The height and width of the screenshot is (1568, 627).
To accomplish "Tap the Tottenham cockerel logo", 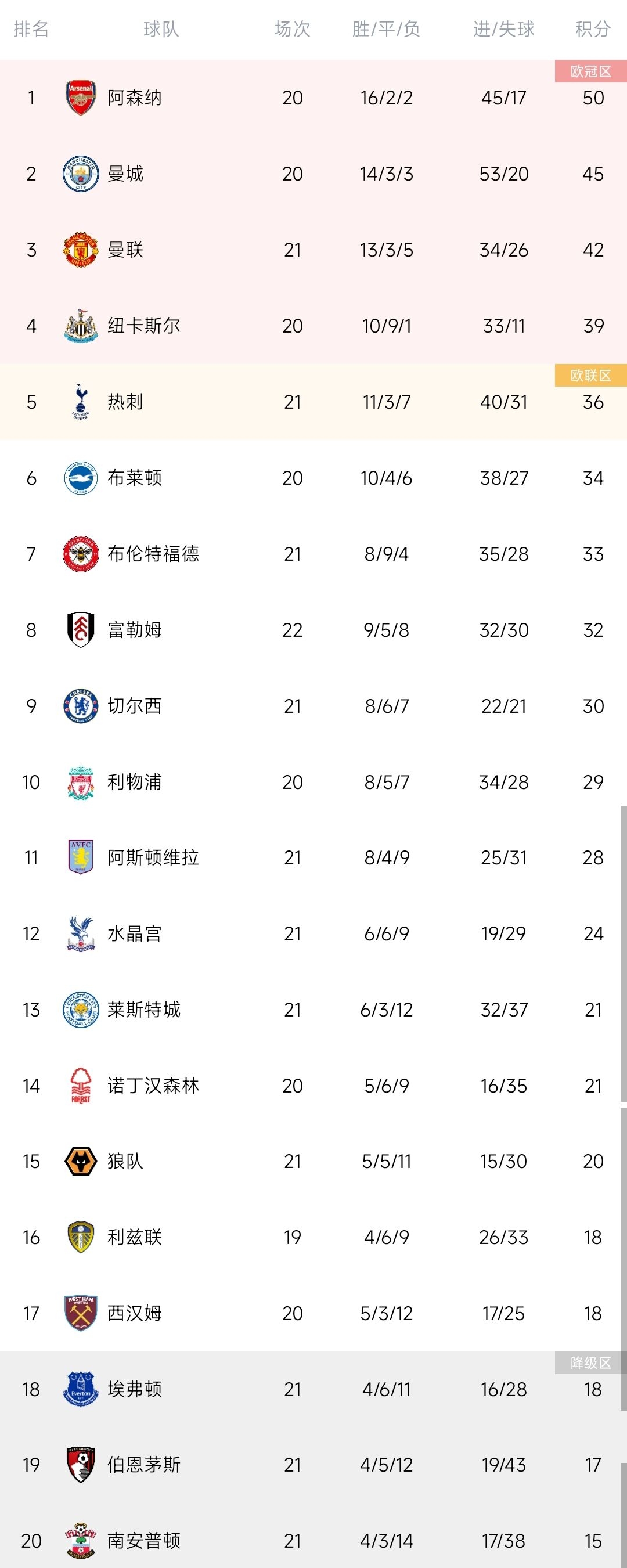I will click(x=80, y=402).
